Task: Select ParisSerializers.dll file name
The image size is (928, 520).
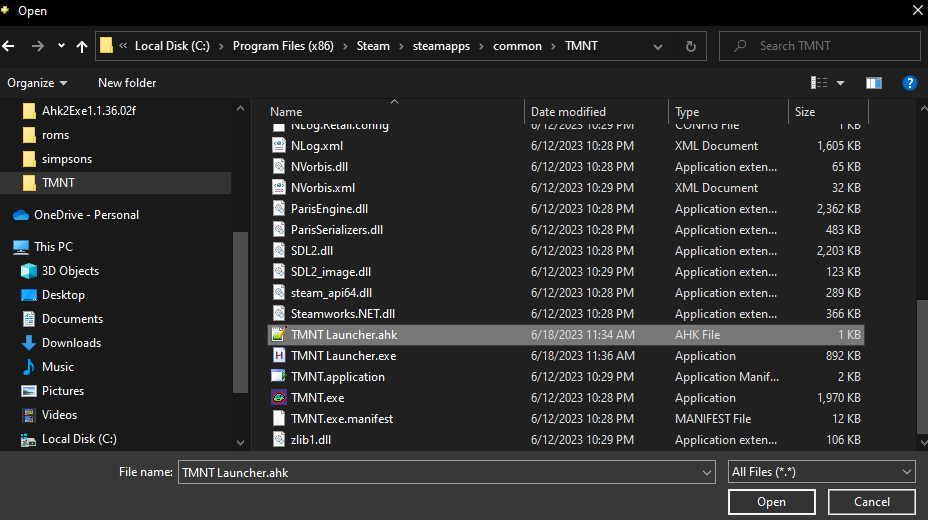Action: point(337,230)
